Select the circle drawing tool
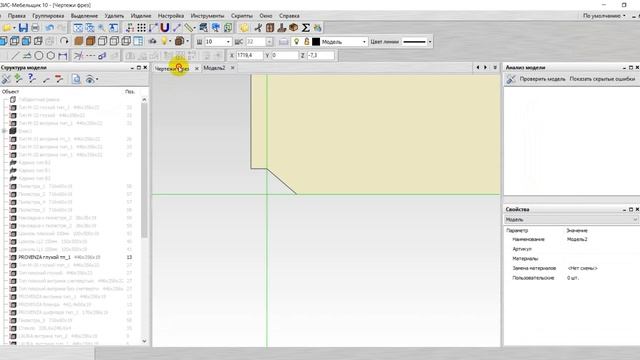640x360 pixels. click(39, 56)
